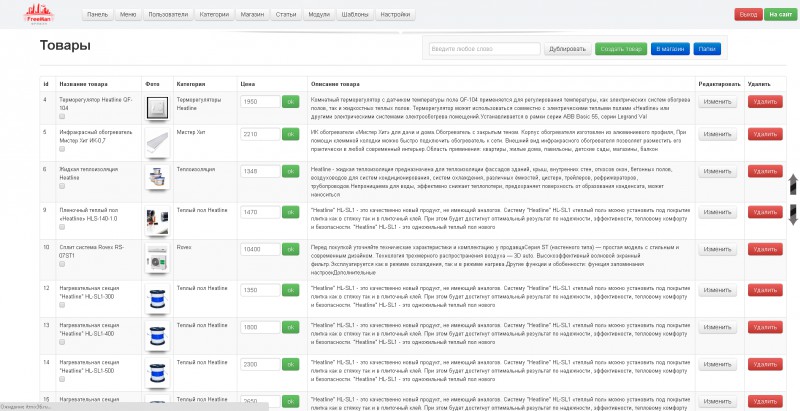Confirm price 2210 with ok button
800x411 pixels.
point(290,134)
